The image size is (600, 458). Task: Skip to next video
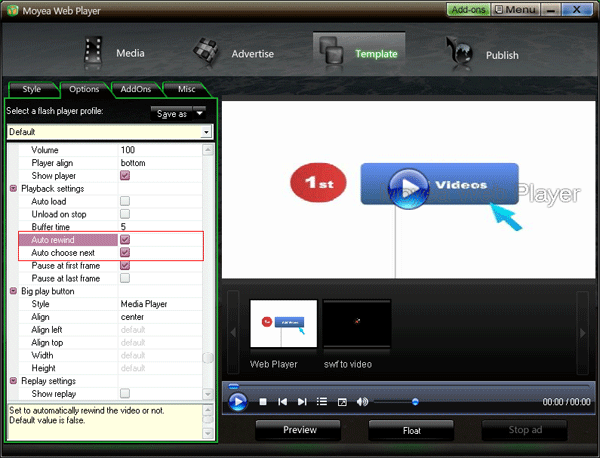[x=302, y=402]
